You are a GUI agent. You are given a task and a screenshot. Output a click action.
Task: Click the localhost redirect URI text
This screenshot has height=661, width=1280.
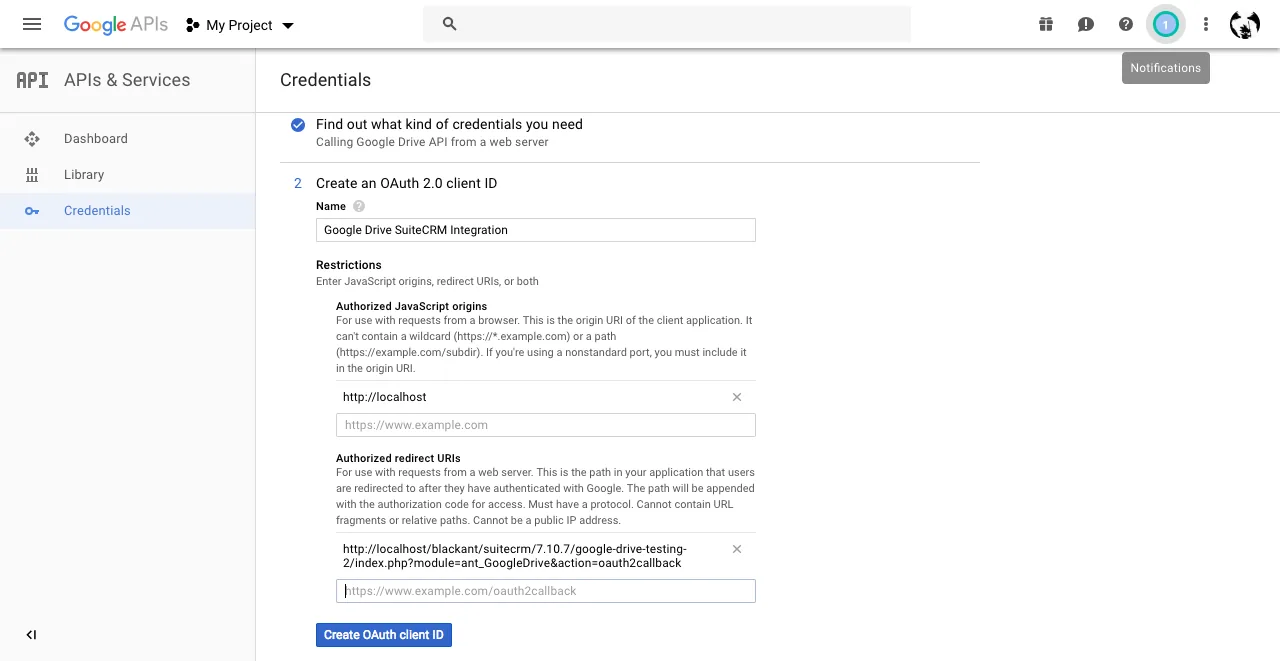pos(515,556)
